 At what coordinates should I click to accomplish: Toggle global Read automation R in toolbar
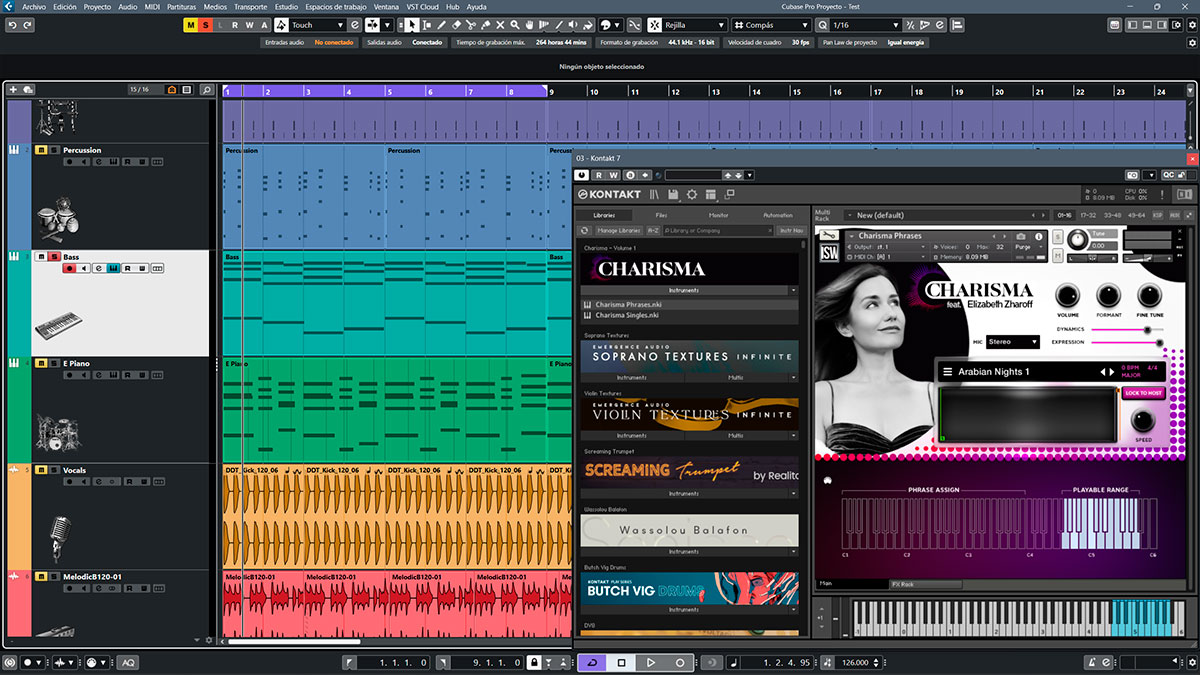coord(234,24)
